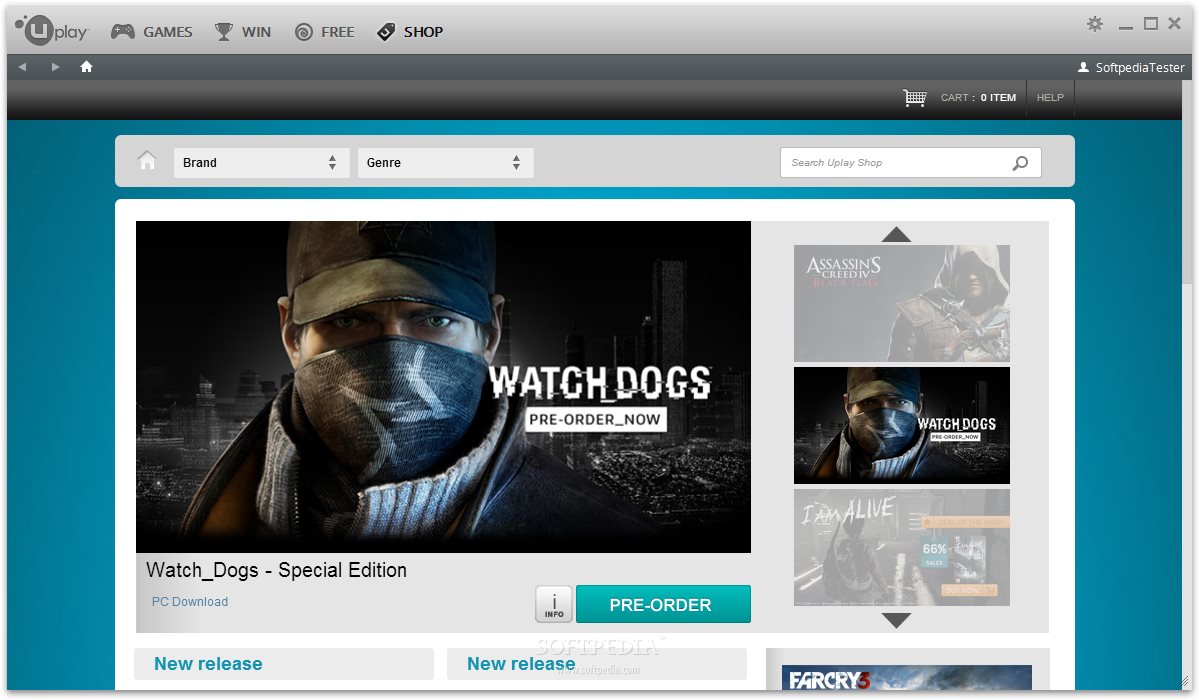The image size is (1199, 700).
Task: Show next items with down arrow
Action: 896,620
